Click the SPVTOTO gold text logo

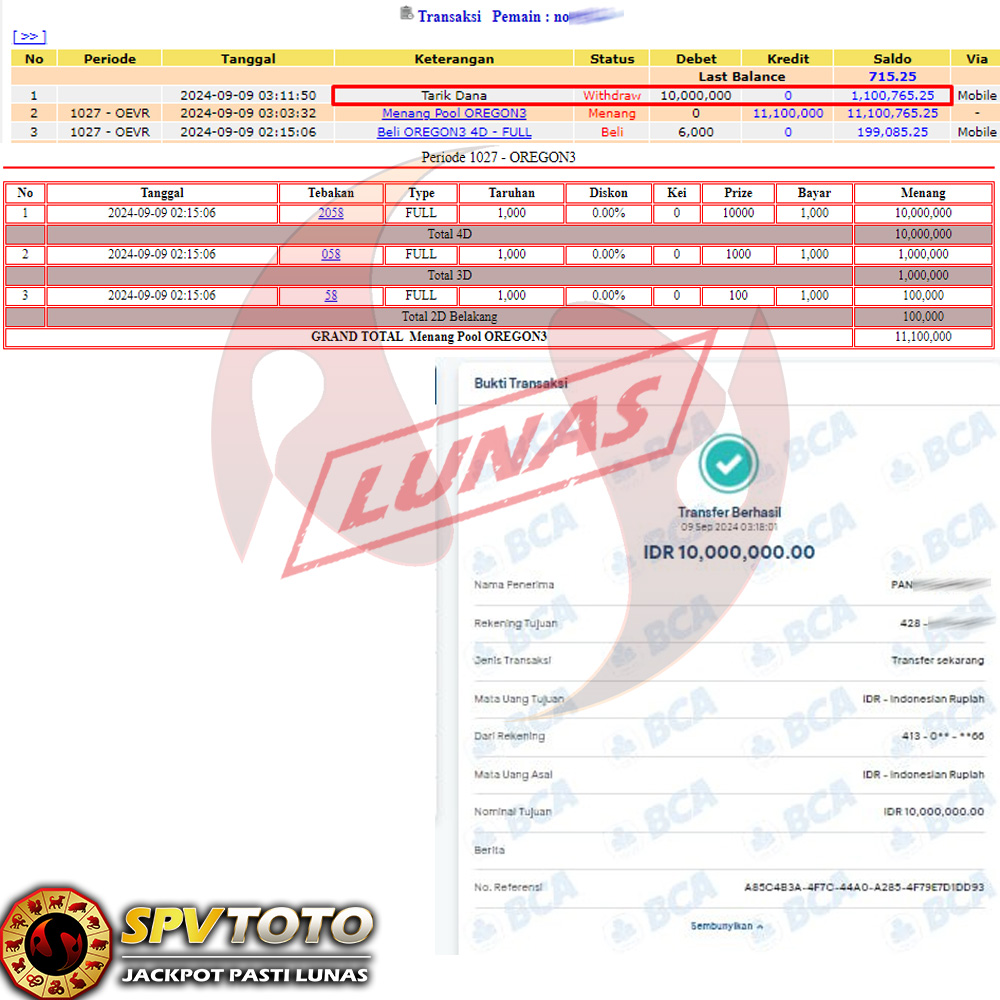tap(246, 926)
